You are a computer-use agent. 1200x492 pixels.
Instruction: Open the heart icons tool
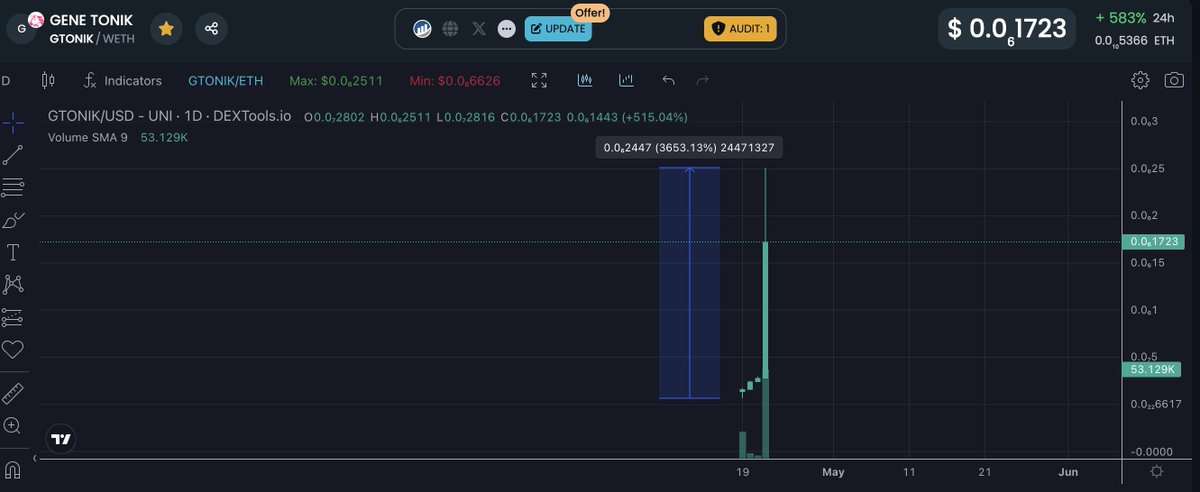pos(13,350)
